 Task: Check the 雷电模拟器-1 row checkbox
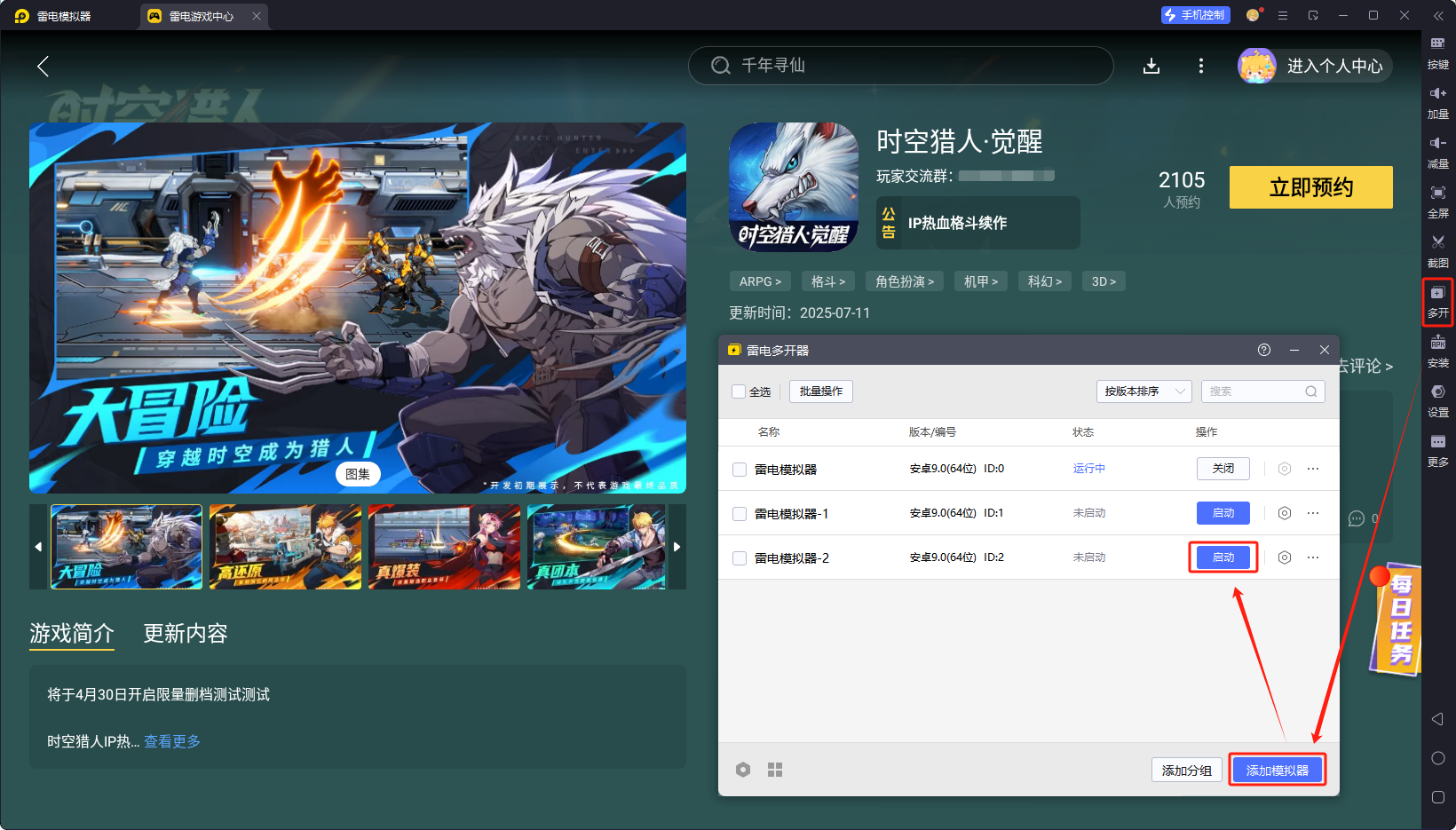click(739, 513)
